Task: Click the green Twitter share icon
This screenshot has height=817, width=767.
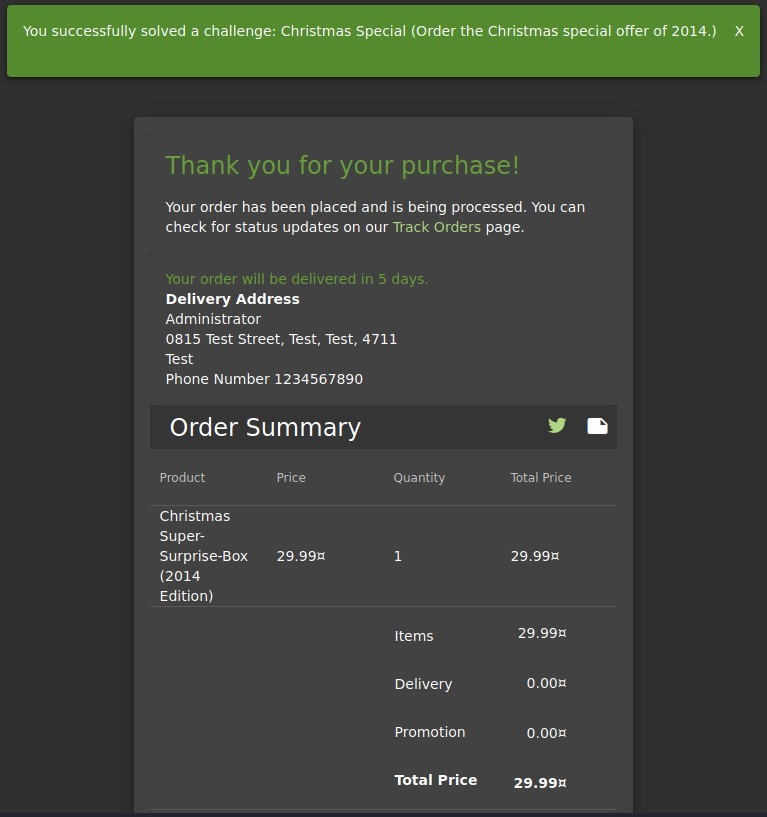Action: pyautogui.click(x=557, y=425)
